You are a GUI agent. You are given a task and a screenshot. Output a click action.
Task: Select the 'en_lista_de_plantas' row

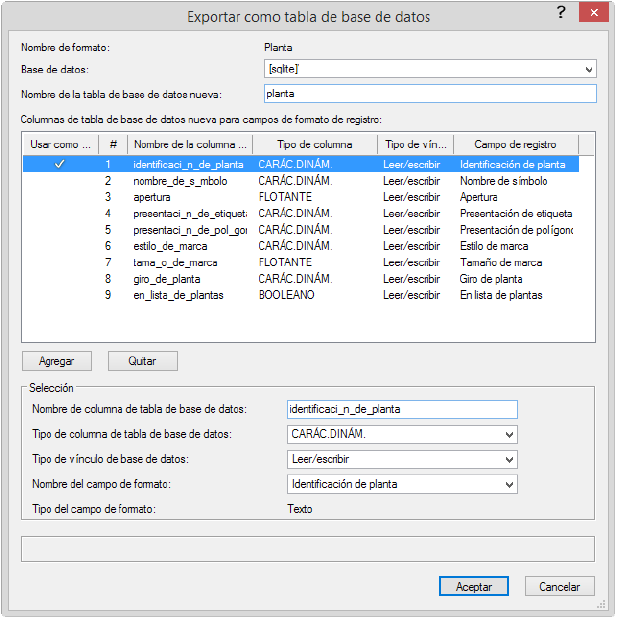tap(301, 295)
